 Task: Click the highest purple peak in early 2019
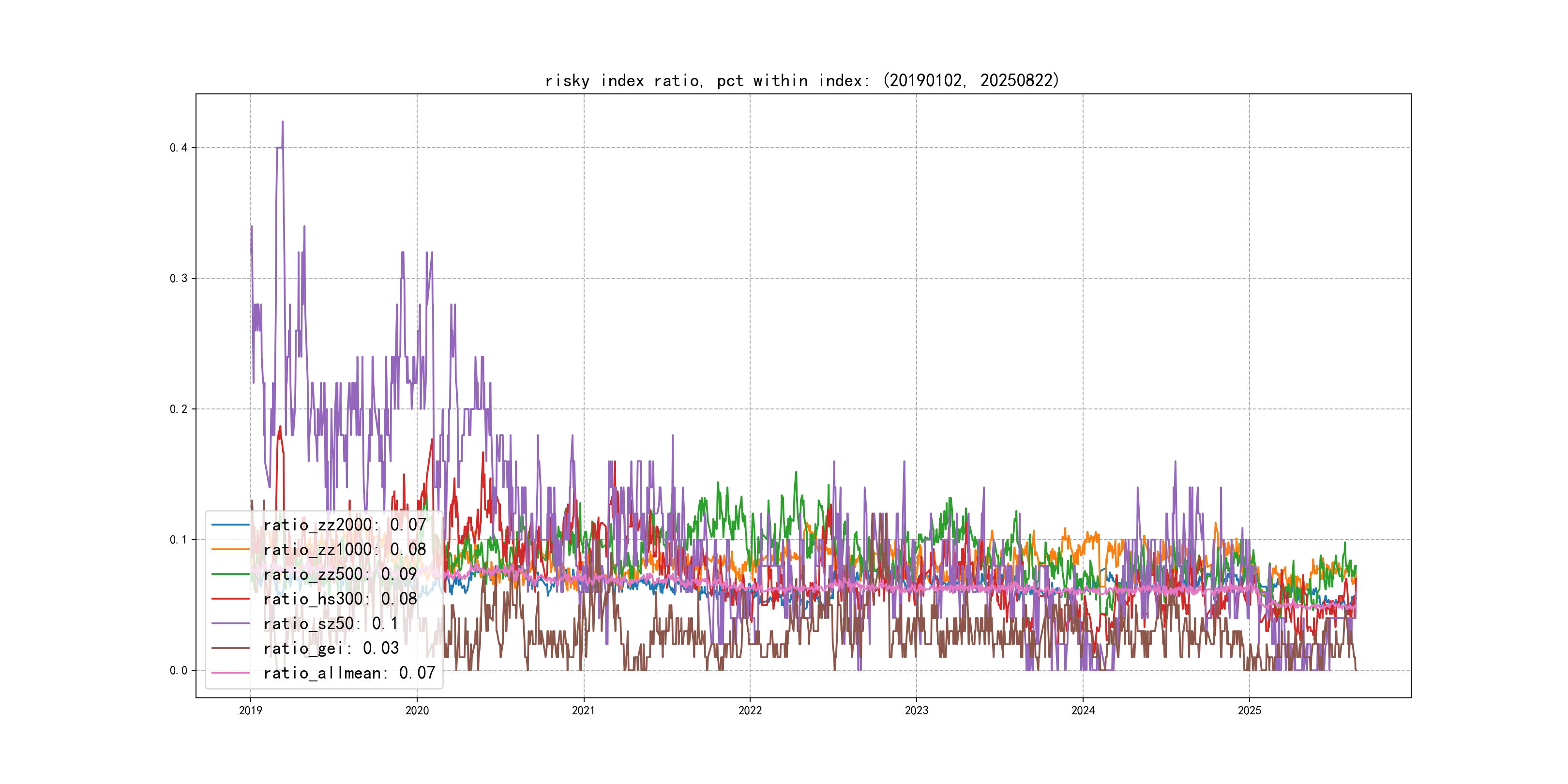tap(283, 122)
